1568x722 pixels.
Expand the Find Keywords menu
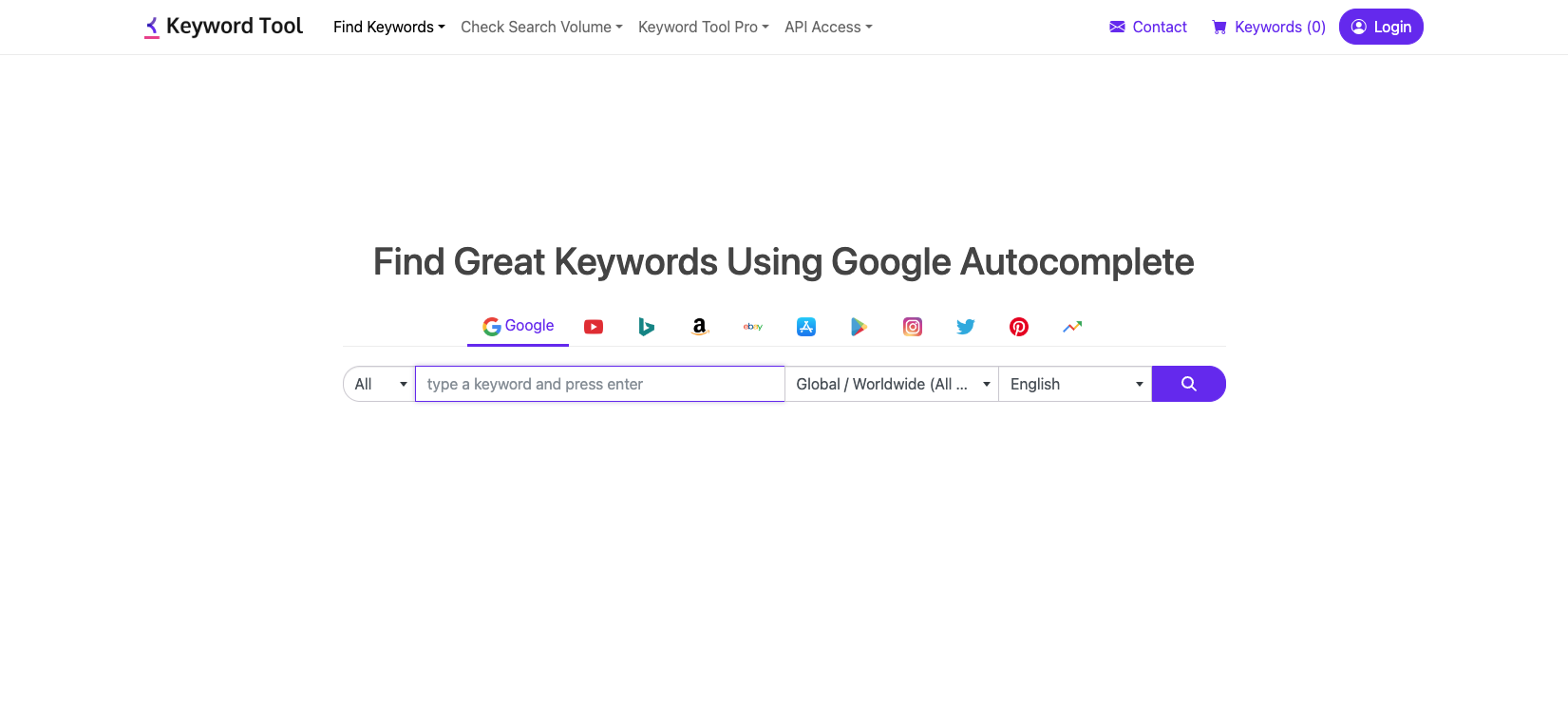tap(389, 27)
